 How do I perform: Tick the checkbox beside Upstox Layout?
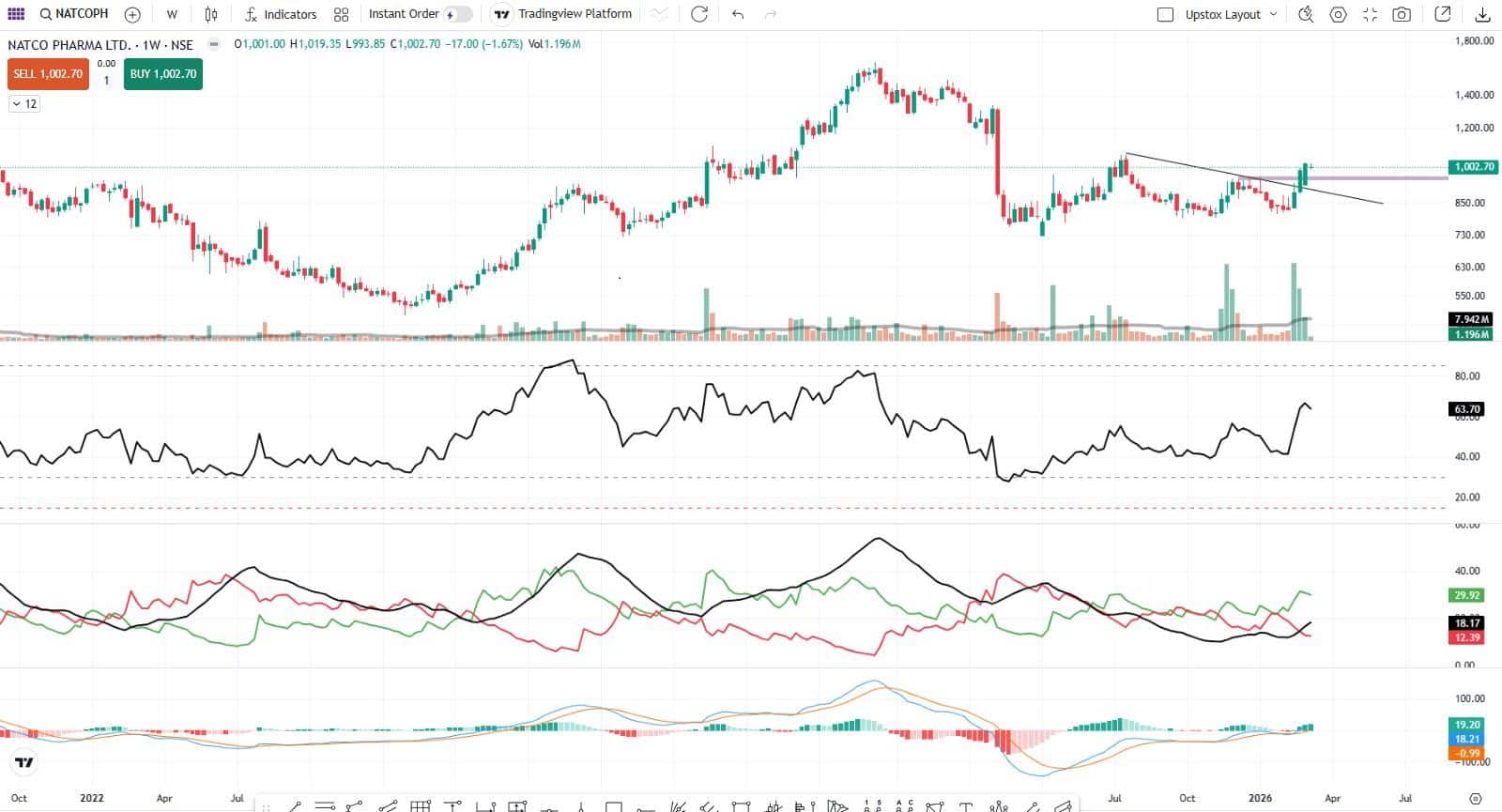(1165, 14)
